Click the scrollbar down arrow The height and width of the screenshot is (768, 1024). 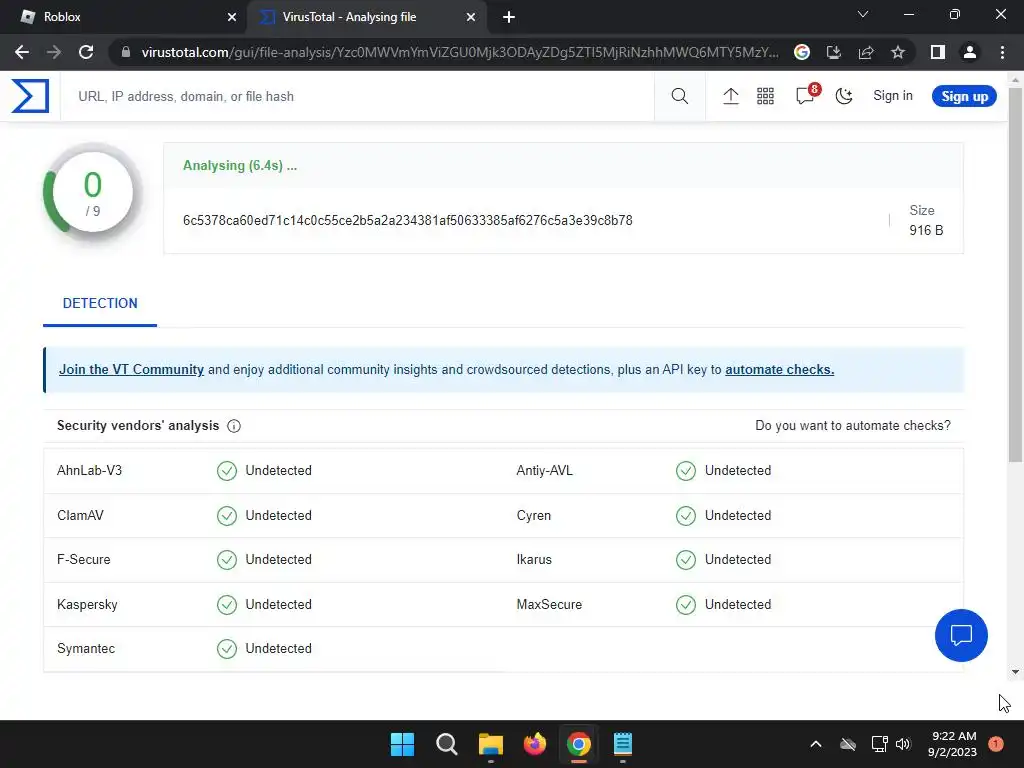tap(1015, 671)
